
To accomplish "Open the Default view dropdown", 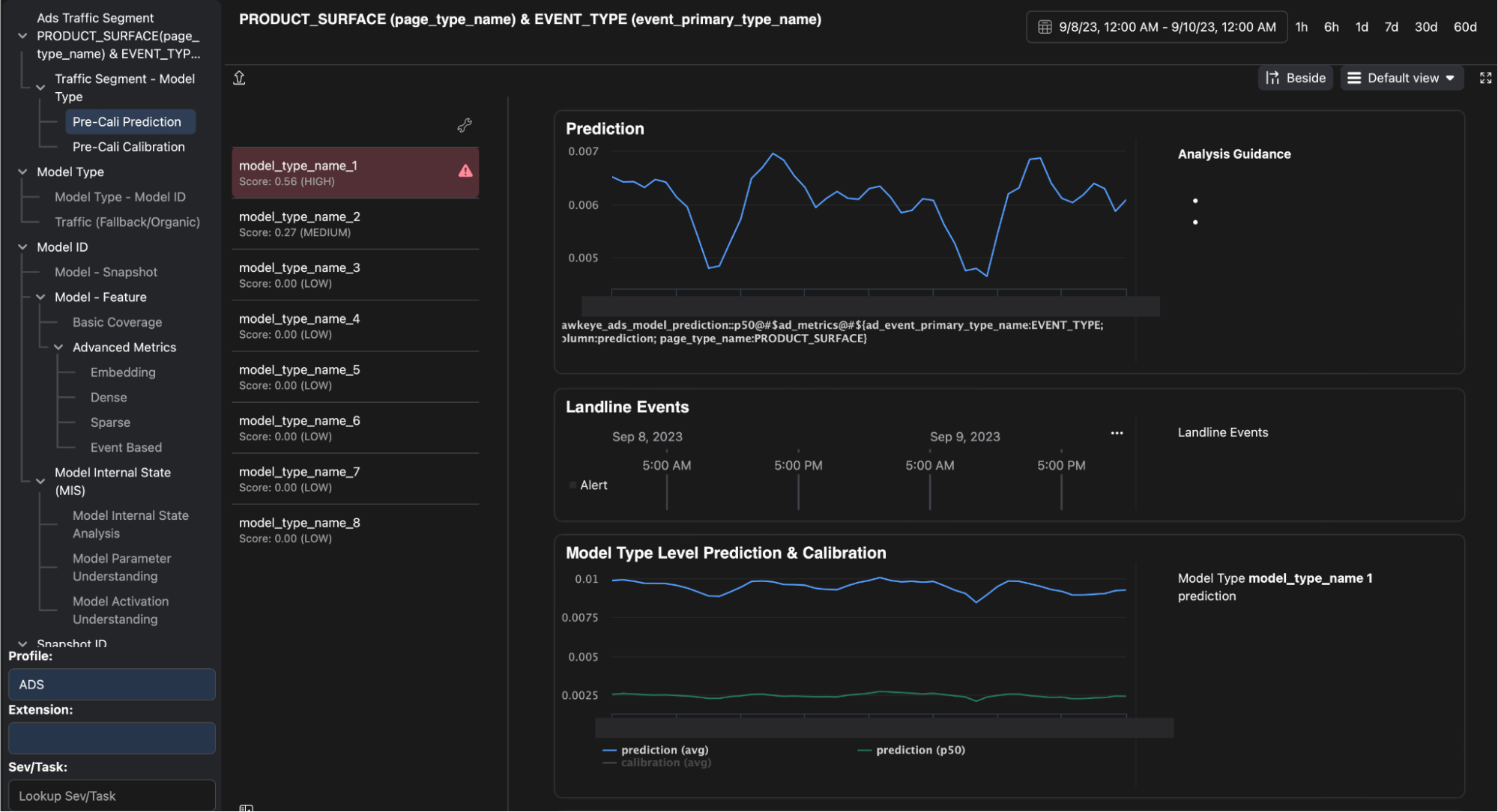I will [1401, 78].
